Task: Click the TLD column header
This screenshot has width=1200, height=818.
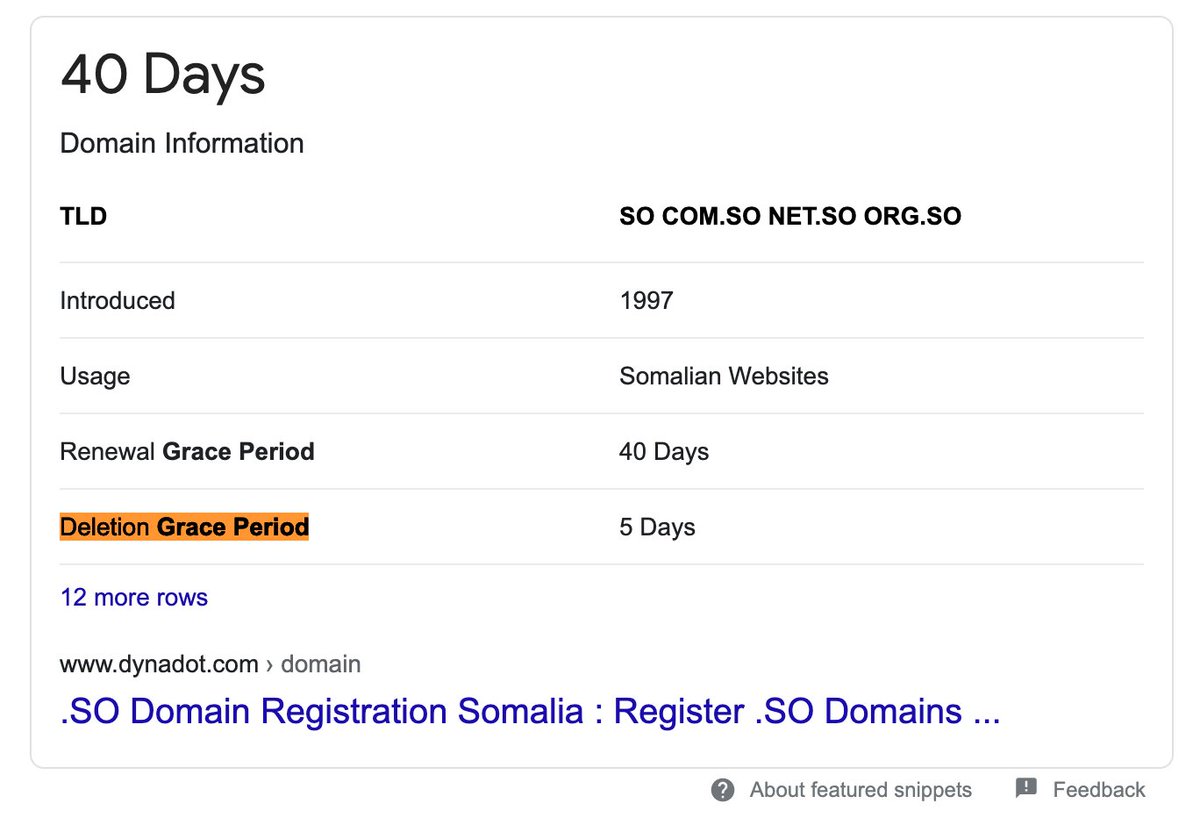Action: coord(84,216)
